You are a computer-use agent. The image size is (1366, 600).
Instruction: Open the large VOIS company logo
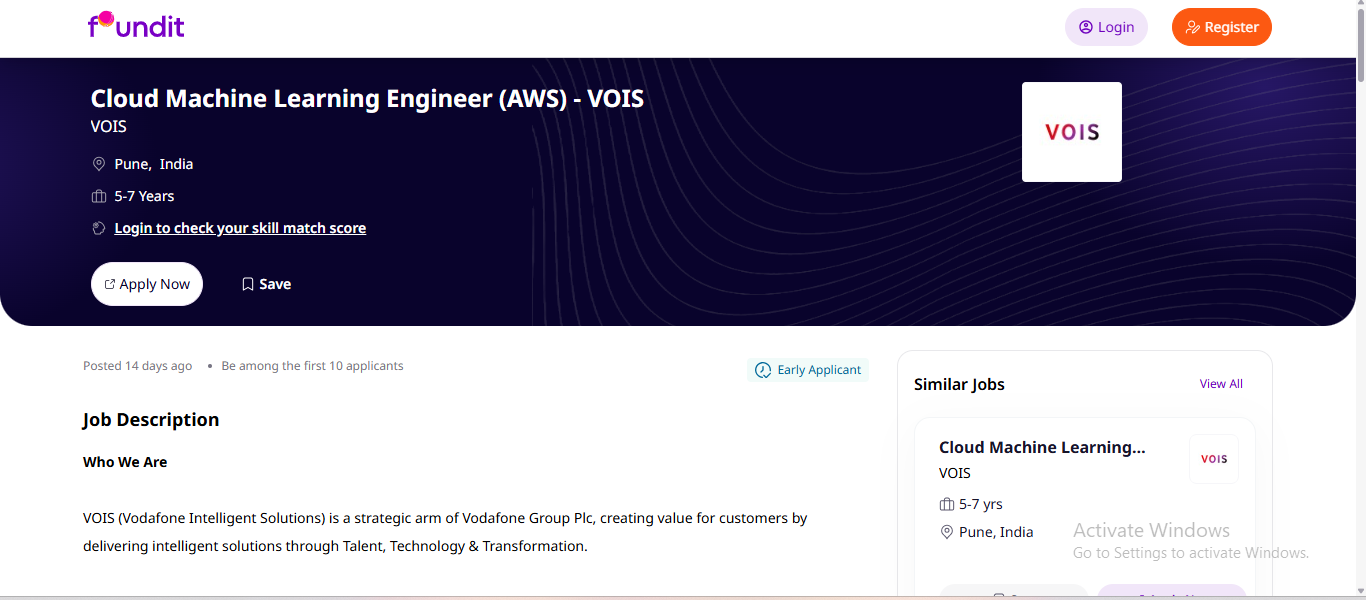coord(1071,132)
